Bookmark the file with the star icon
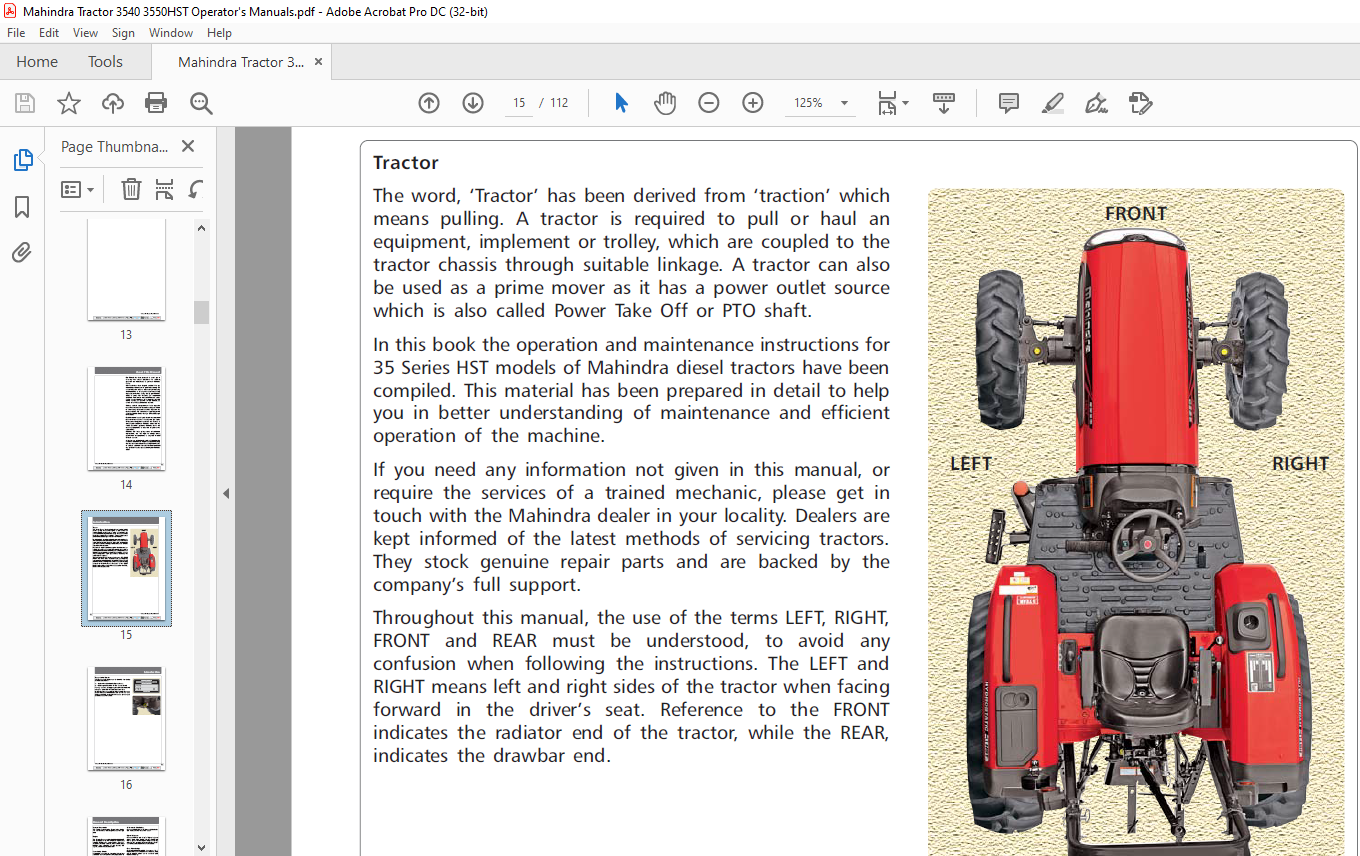Screen dimensions: 1360x856 (x=69, y=103)
